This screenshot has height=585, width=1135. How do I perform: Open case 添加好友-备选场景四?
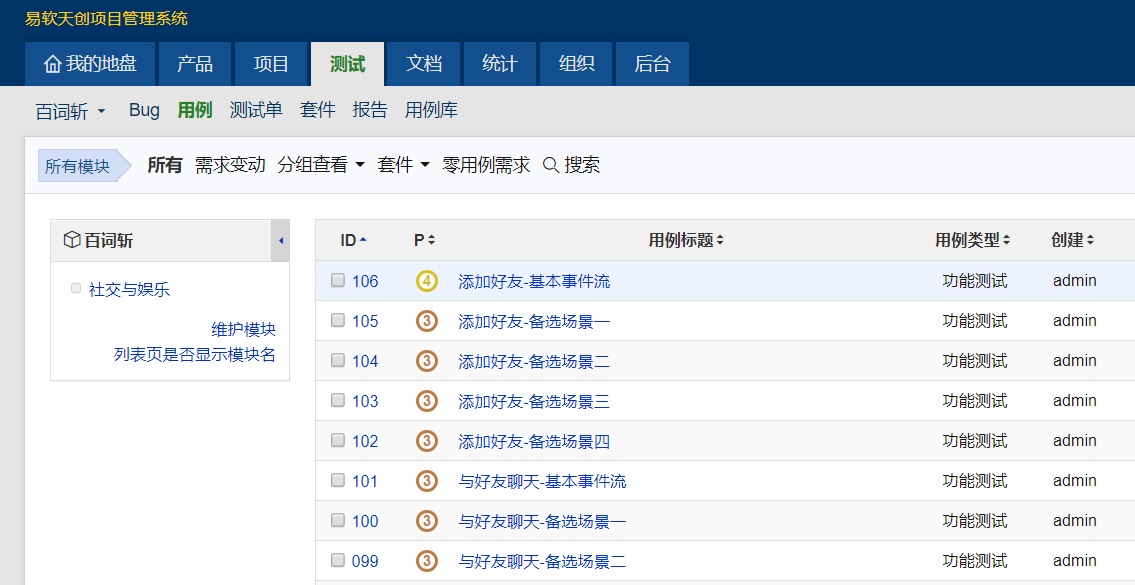pyautogui.click(x=534, y=440)
